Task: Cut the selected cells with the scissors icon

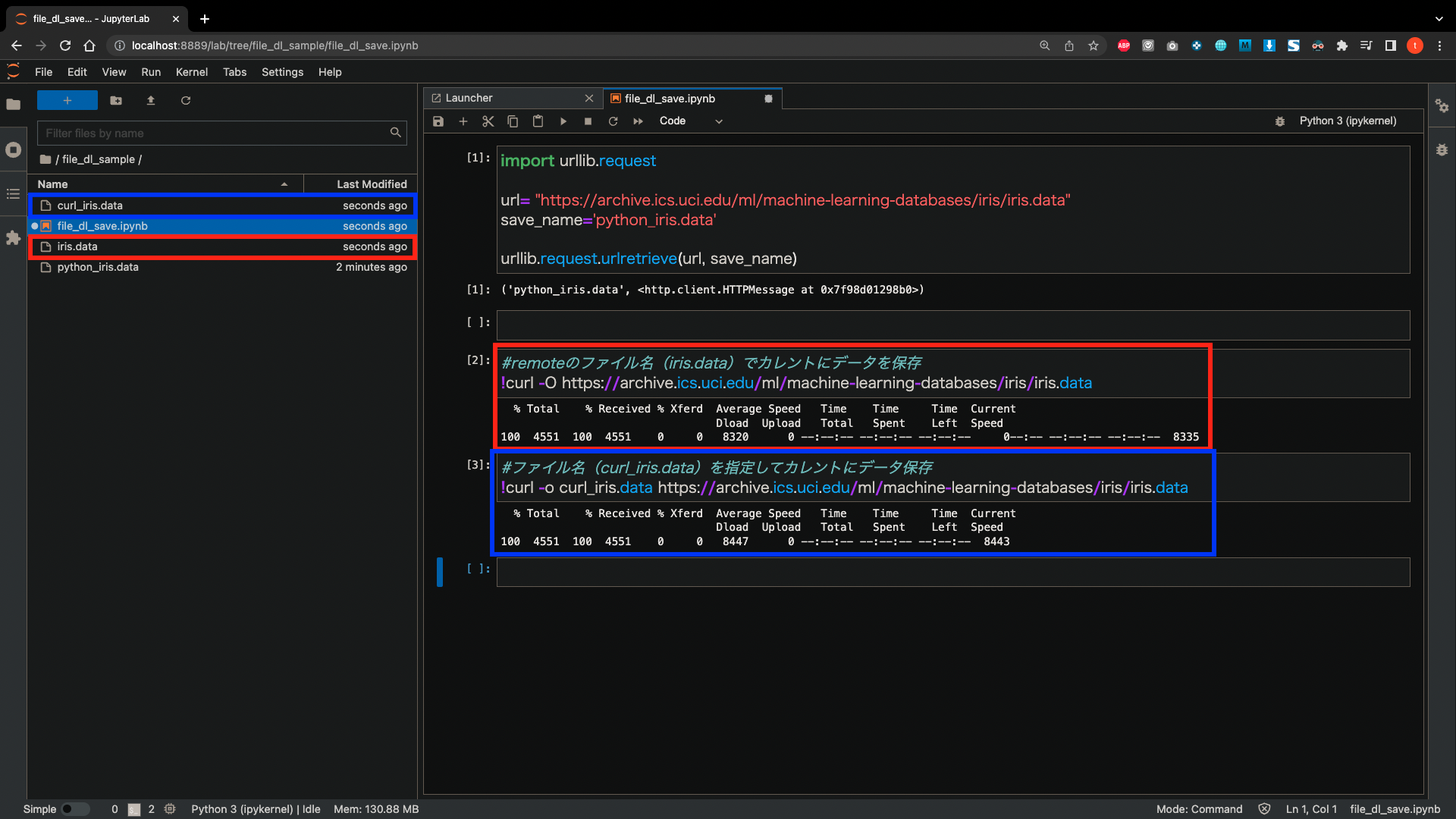Action: (x=488, y=121)
